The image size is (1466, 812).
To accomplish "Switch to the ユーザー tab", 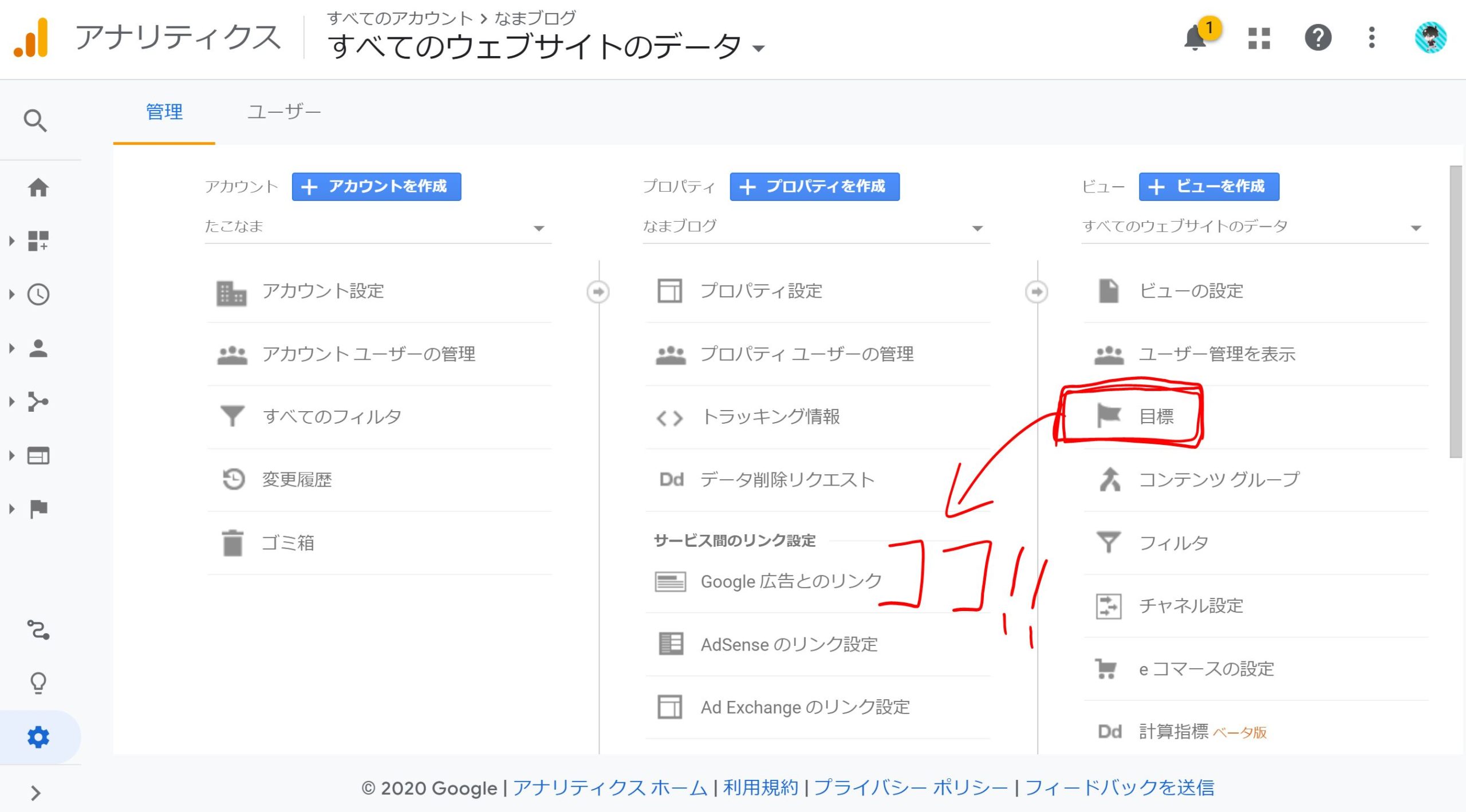I will [x=284, y=112].
